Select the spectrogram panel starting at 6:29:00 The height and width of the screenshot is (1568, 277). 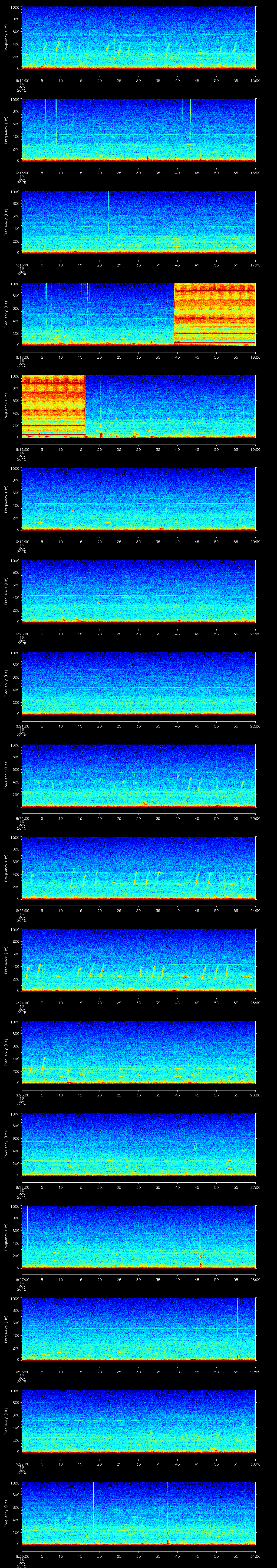pos(139,1421)
